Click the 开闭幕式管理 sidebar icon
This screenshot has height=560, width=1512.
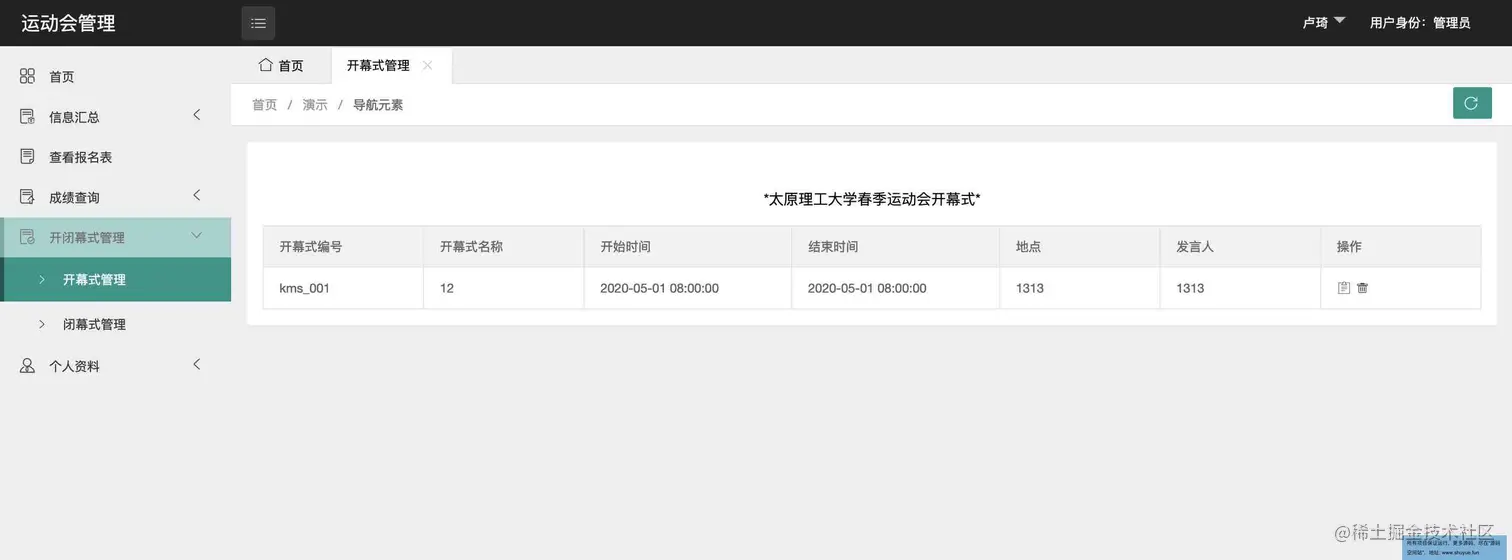(x=28, y=237)
